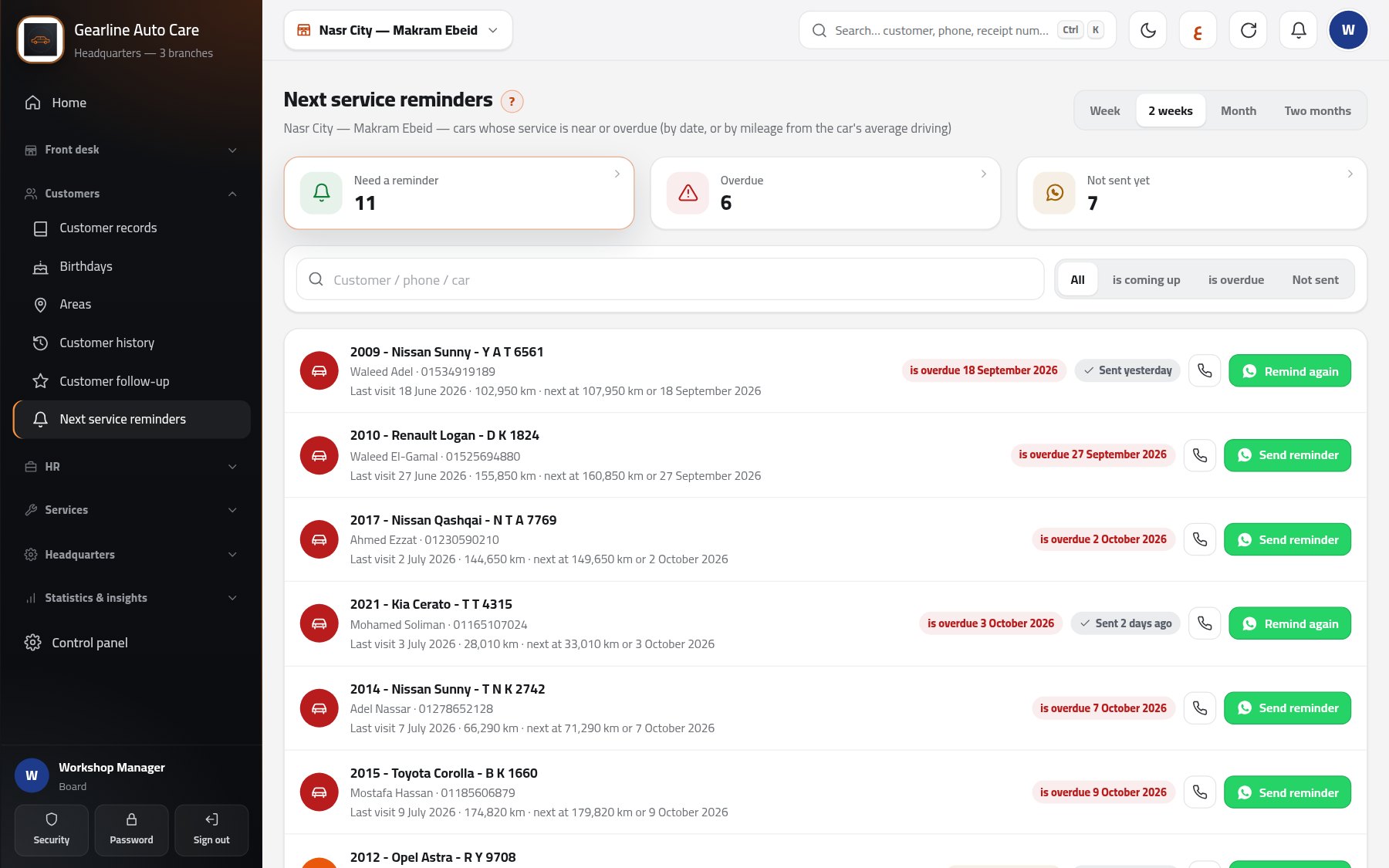Viewport: 1389px width, 868px height.
Task: Send reminder for Toyota Corolla B K 1660
Action: (x=1287, y=792)
